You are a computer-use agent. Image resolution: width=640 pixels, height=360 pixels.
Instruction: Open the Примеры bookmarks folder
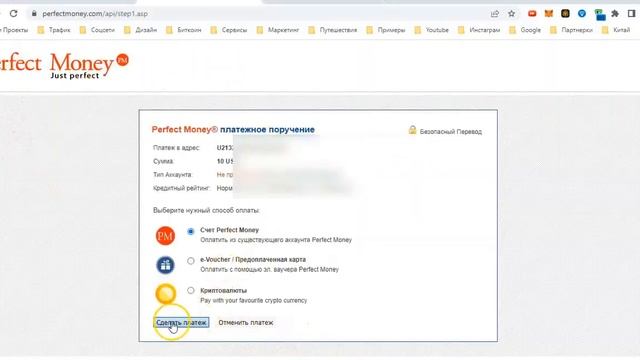[386, 30]
